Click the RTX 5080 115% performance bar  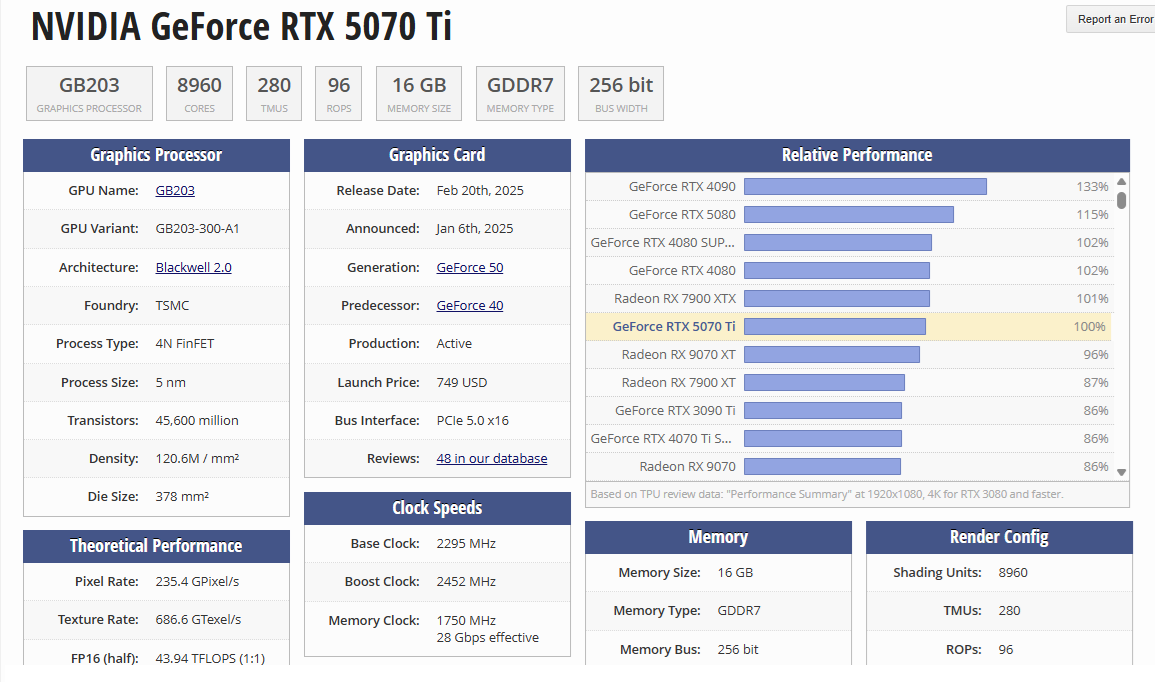[x=849, y=214]
